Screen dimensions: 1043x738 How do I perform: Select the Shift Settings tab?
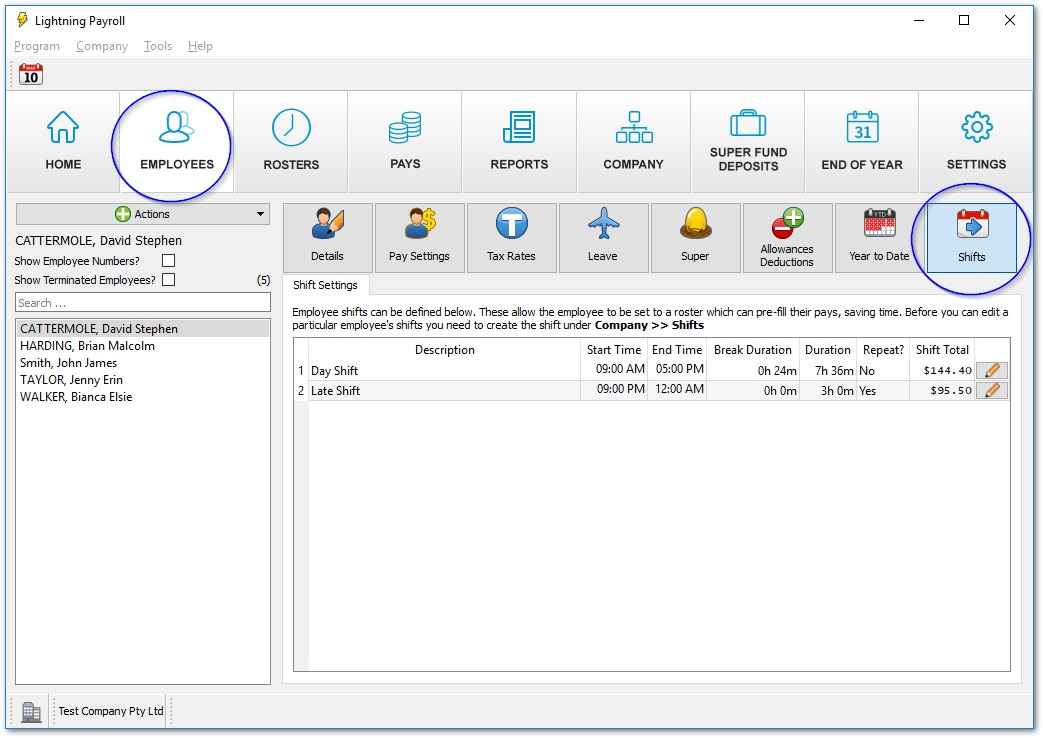click(x=325, y=285)
